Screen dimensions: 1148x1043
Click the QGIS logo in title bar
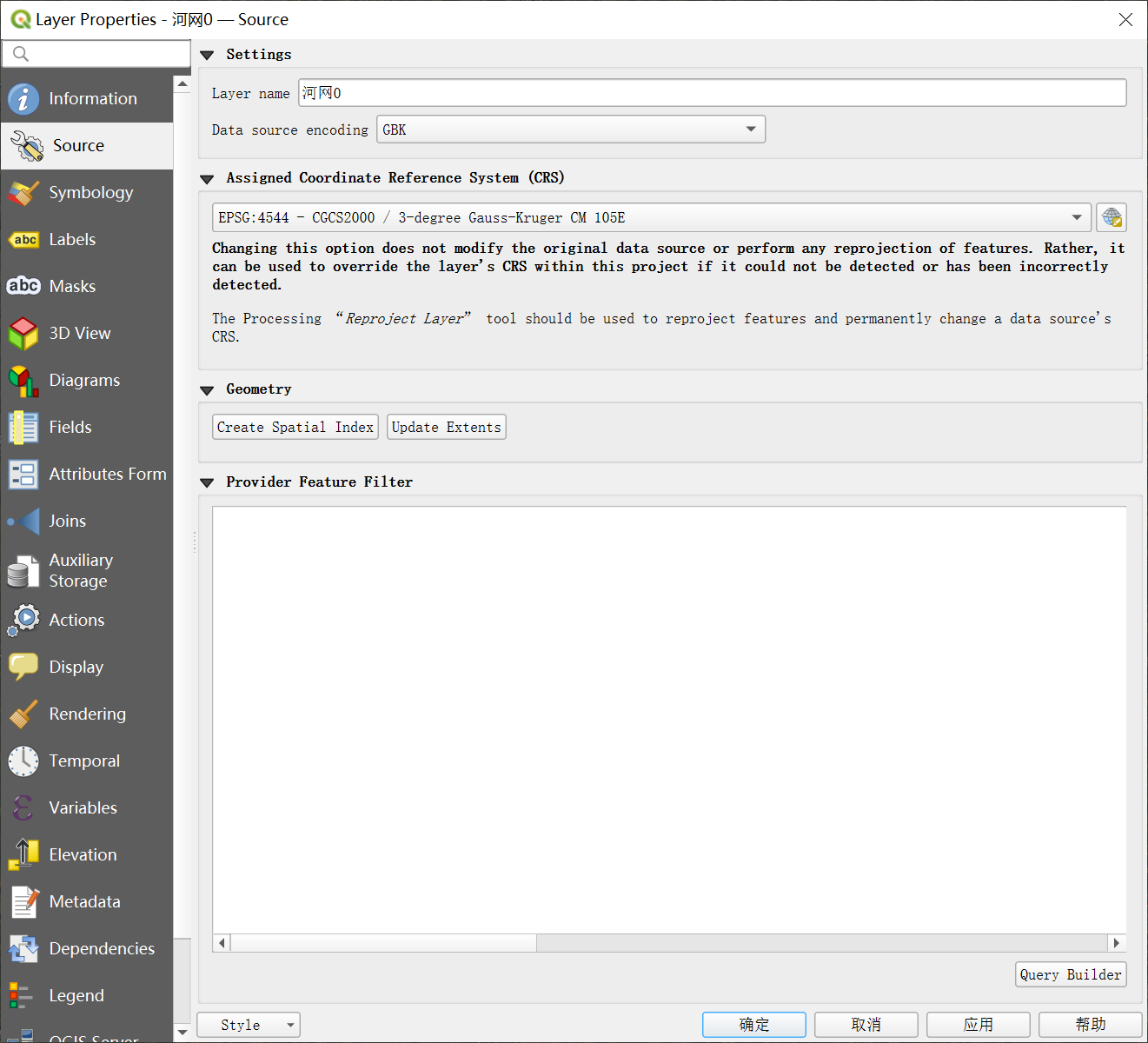(20, 19)
